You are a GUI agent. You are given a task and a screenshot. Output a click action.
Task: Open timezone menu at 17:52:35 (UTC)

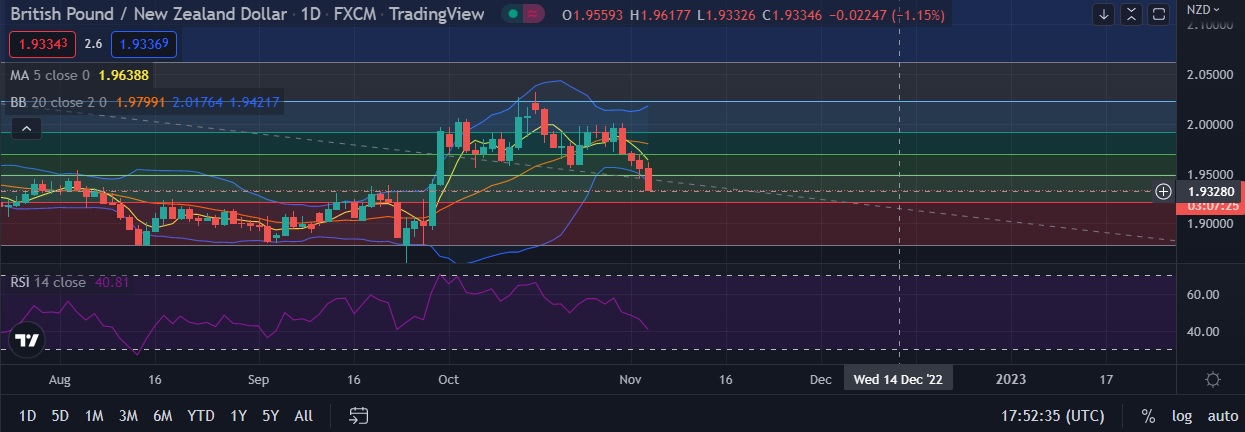pyautogui.click(x=1051, y=416)
